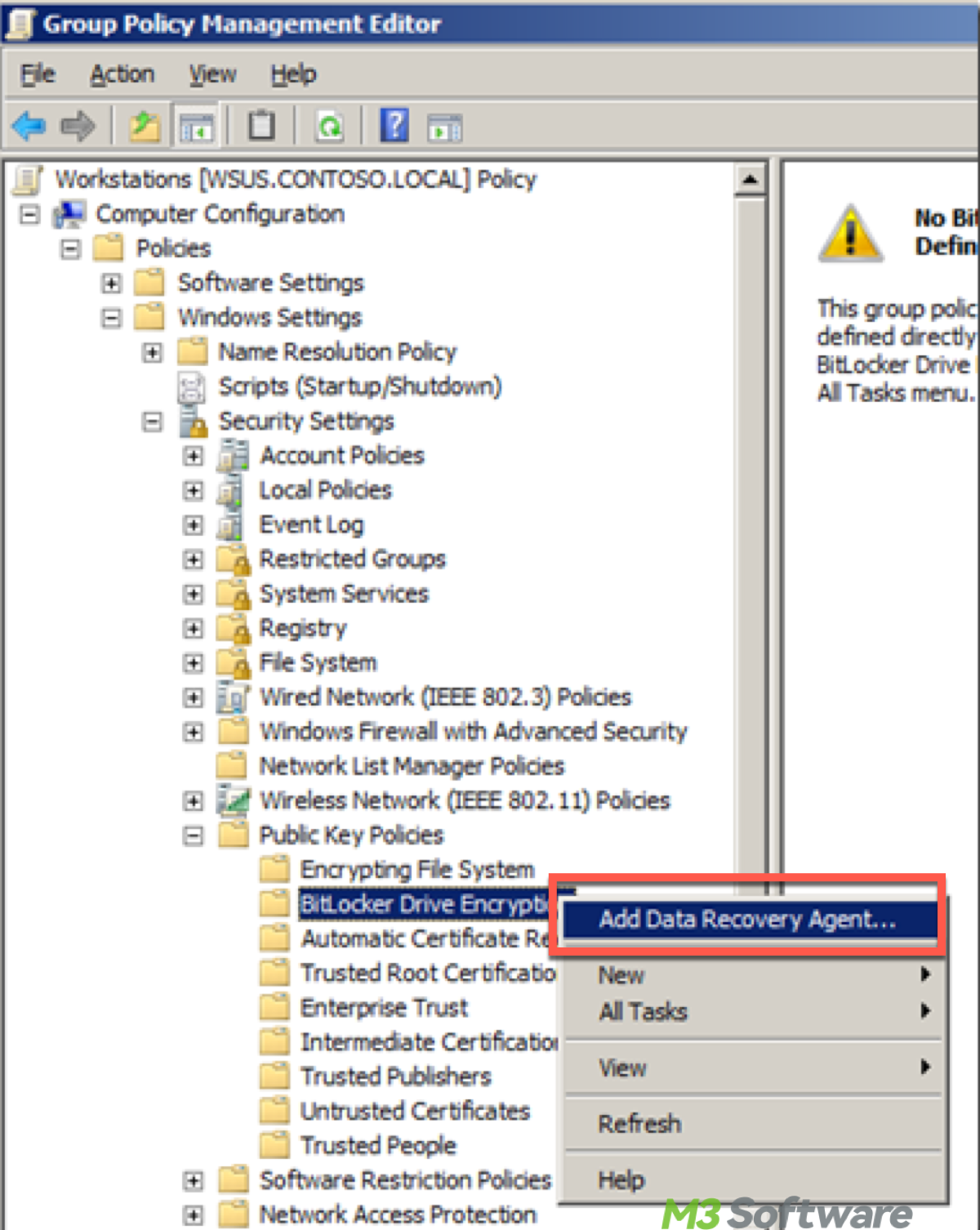Viewport: 980px width, 1230px height.
Task: Click the Restricted Groups locked folder icon
Action: (x=233, y=560)
